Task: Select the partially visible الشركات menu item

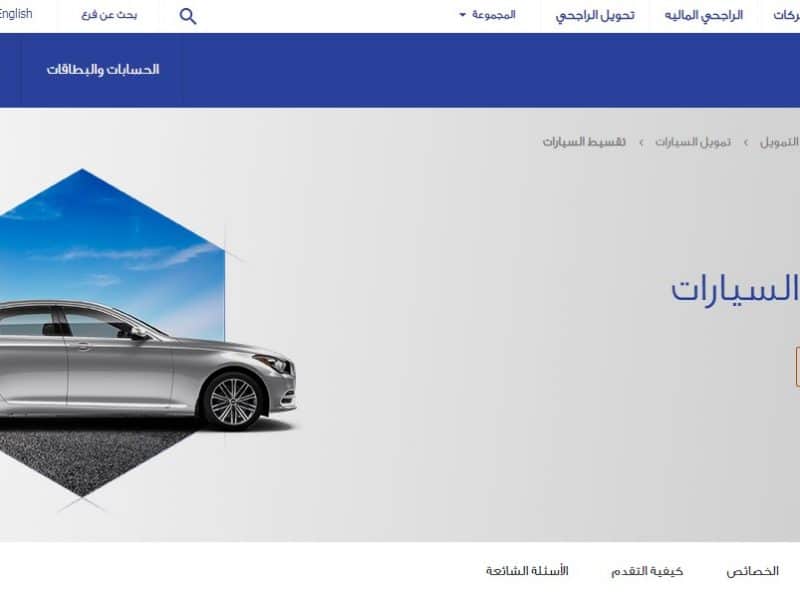Action: pyautogui.click(x=787, y=15)
